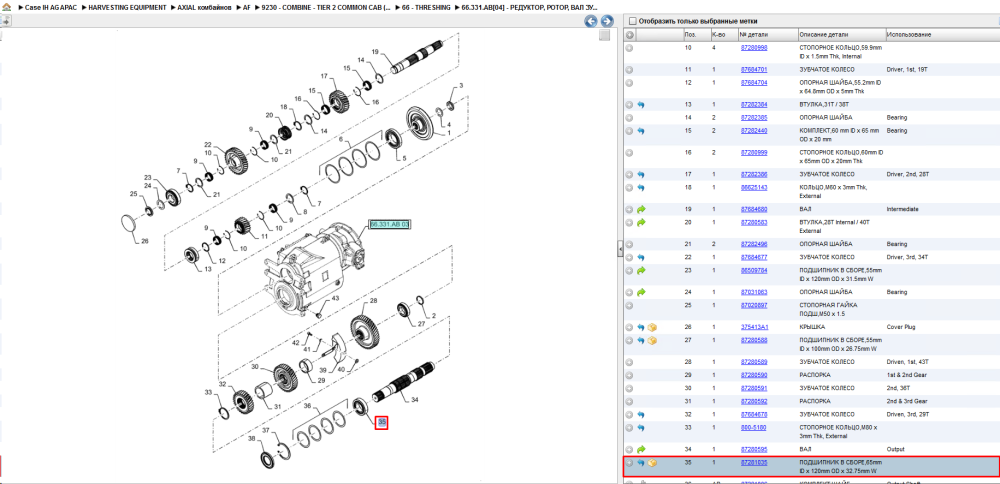
Task: Sort by 'Описание детали' column header
Action: click(x=841, y=34)
